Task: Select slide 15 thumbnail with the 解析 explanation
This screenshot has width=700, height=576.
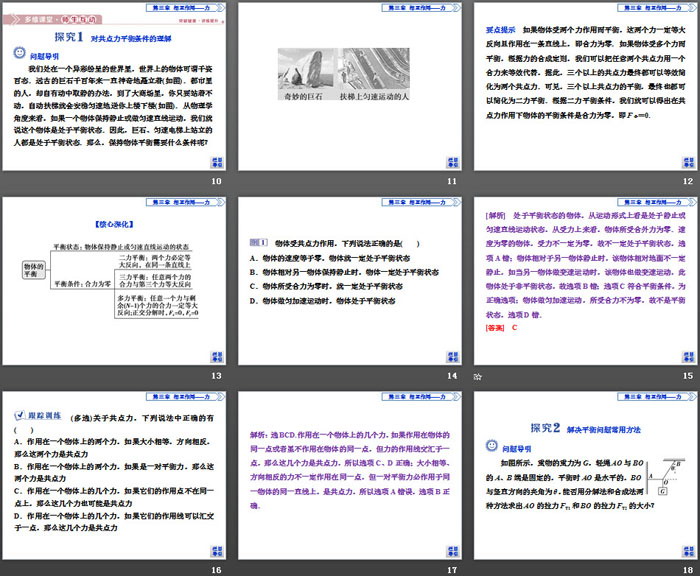Action: click(585, 281)
